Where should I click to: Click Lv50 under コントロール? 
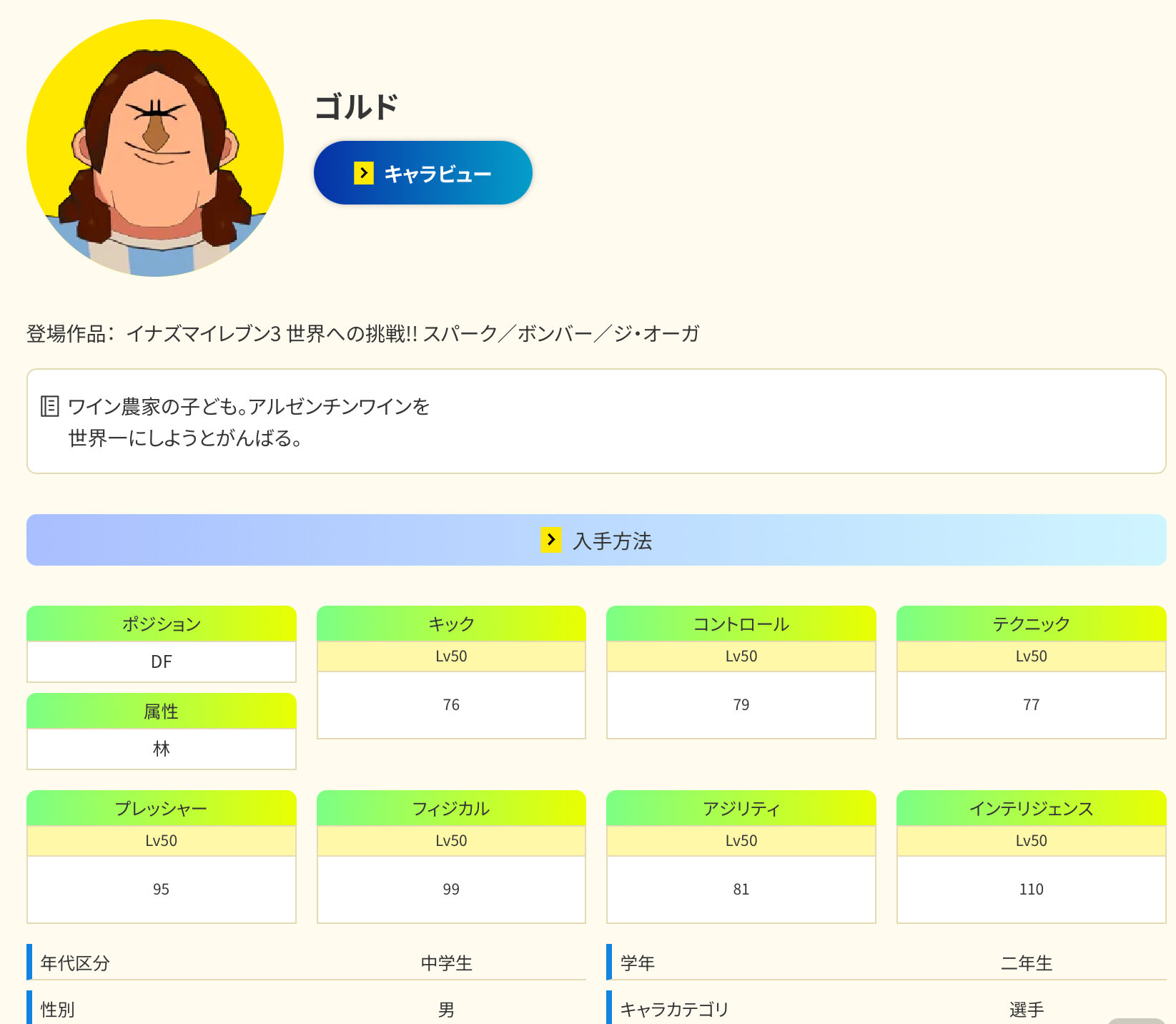(741, 656)
